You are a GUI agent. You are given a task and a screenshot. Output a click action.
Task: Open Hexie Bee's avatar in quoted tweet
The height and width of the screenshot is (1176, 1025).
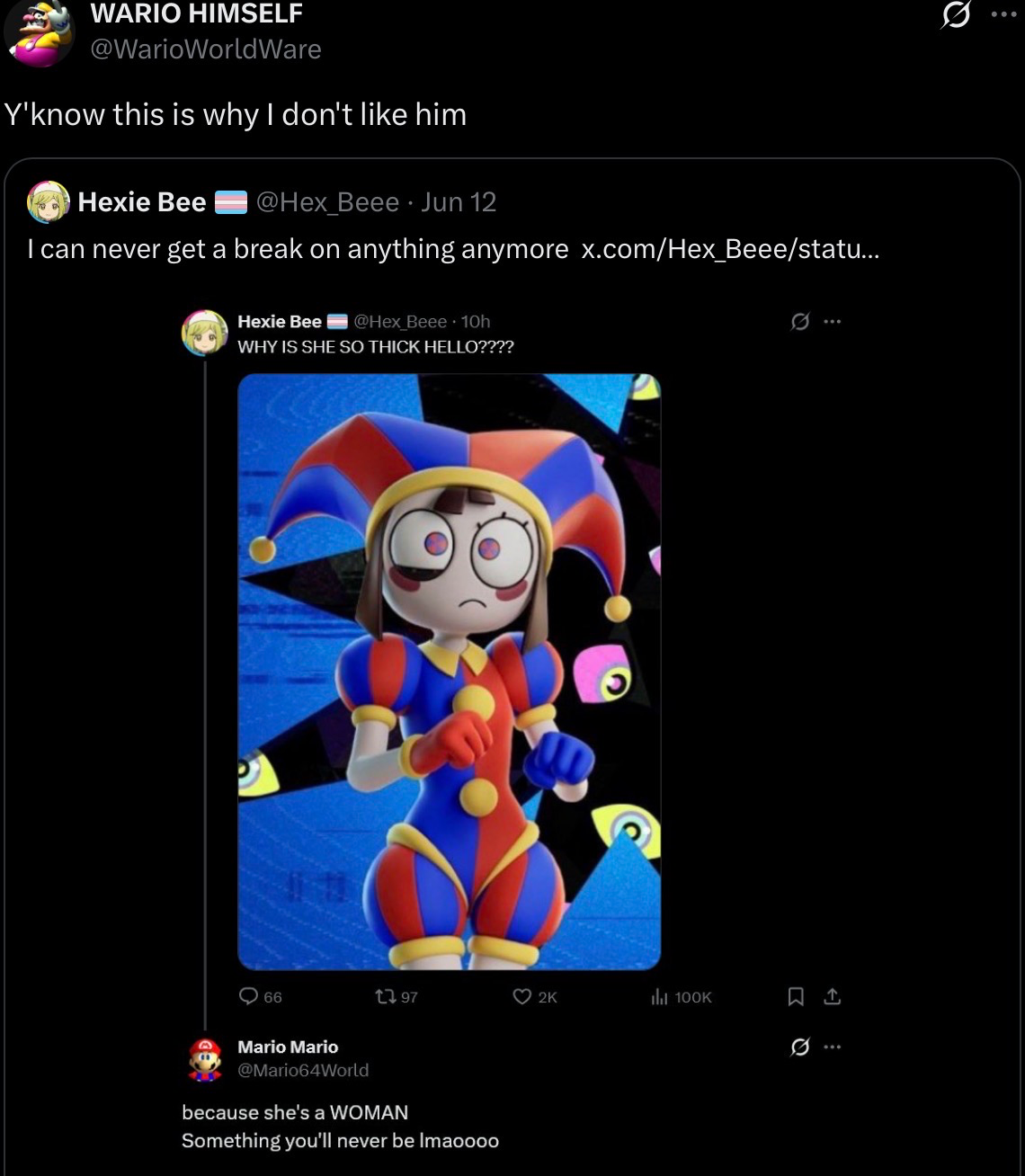(x=49, y=201)
